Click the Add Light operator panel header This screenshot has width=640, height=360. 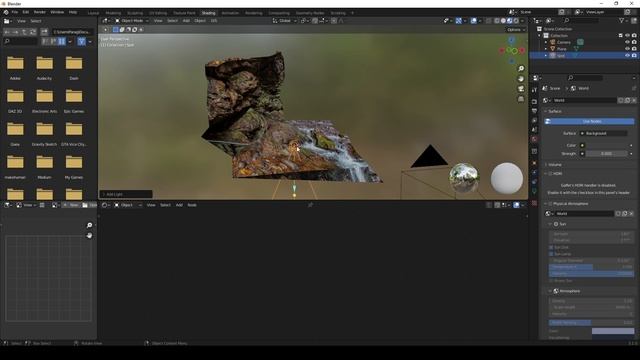click(126, 194)
